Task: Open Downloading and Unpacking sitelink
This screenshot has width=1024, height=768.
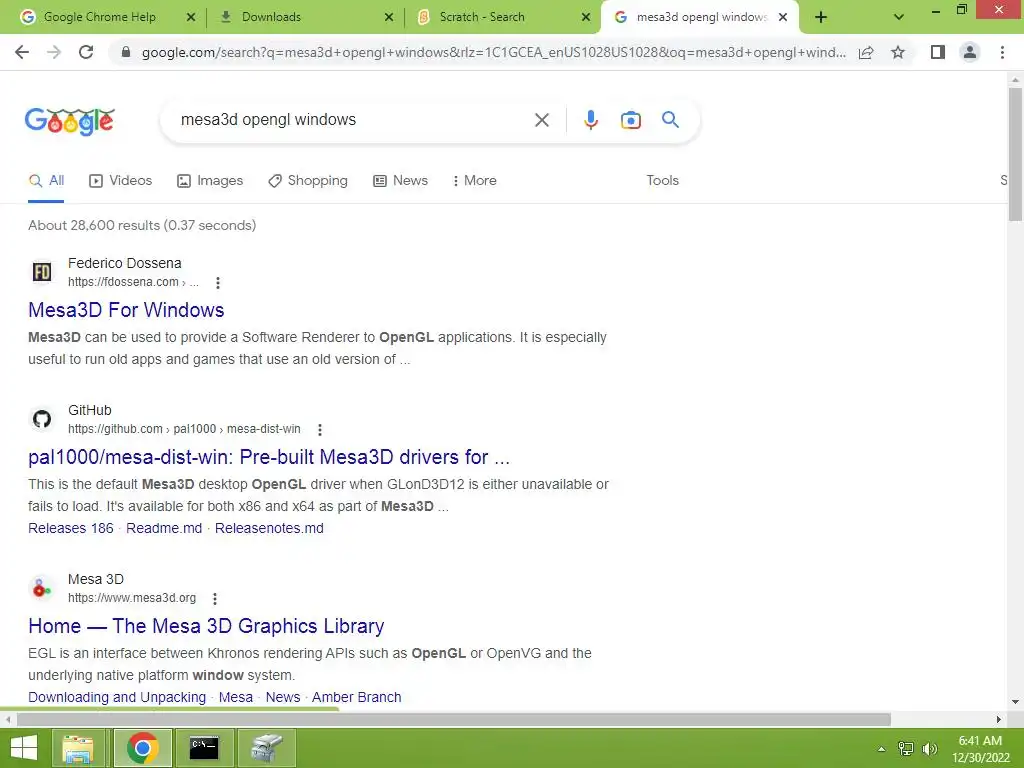Action: click(x=117, y=697)
